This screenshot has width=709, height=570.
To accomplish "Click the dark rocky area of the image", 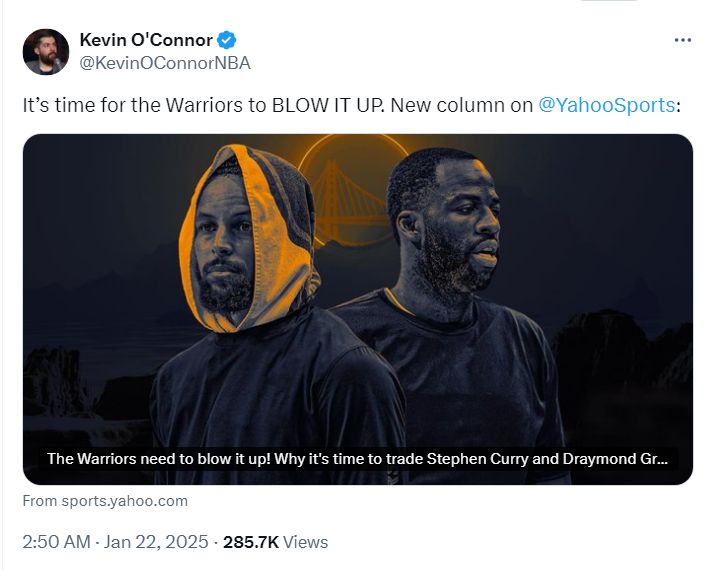I will tap(624, 353).
